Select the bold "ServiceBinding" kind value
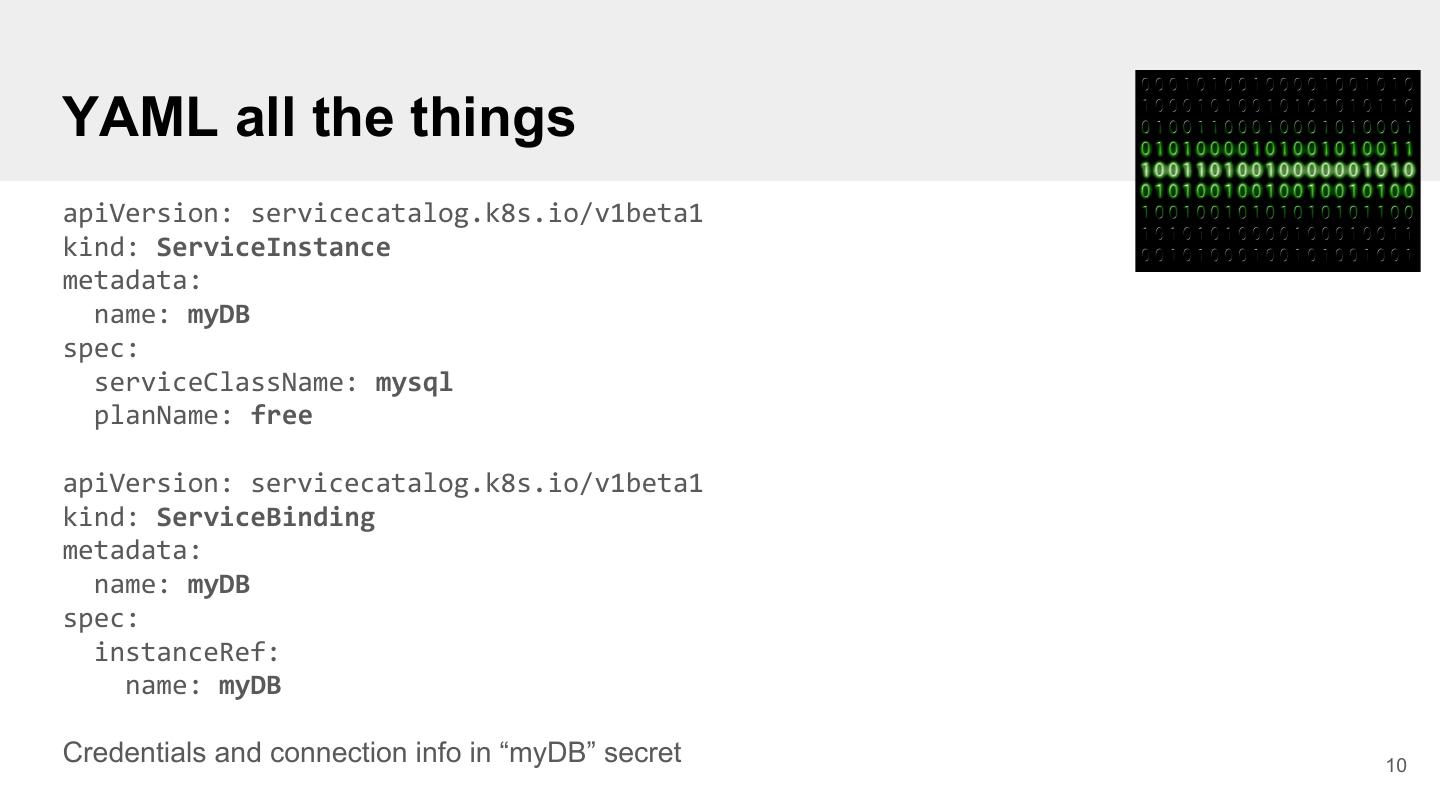The height and width of the screenshot is (810, 1440). (265, 517)
